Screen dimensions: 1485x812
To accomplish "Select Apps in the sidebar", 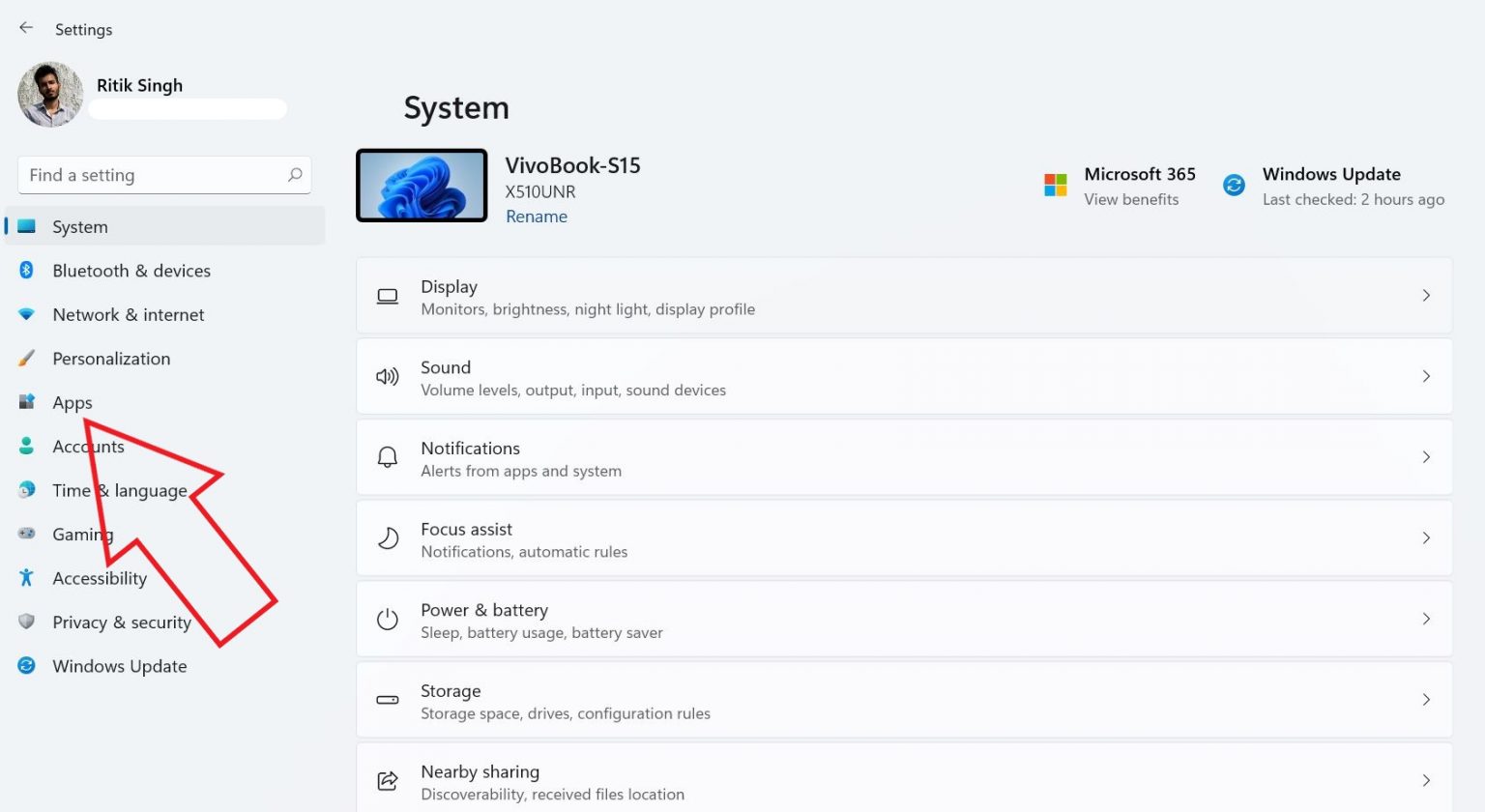I will point(72,402).
